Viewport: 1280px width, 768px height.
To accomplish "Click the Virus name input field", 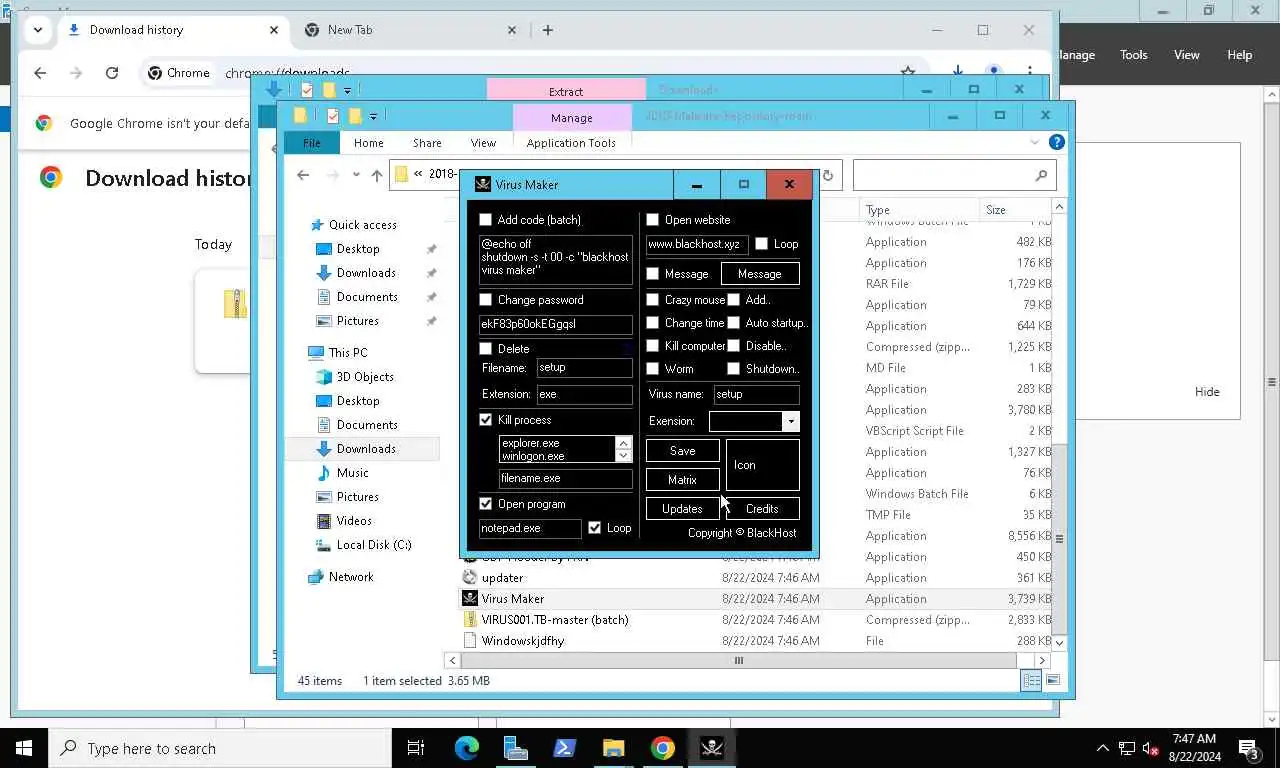I will (x=756, y=394).
